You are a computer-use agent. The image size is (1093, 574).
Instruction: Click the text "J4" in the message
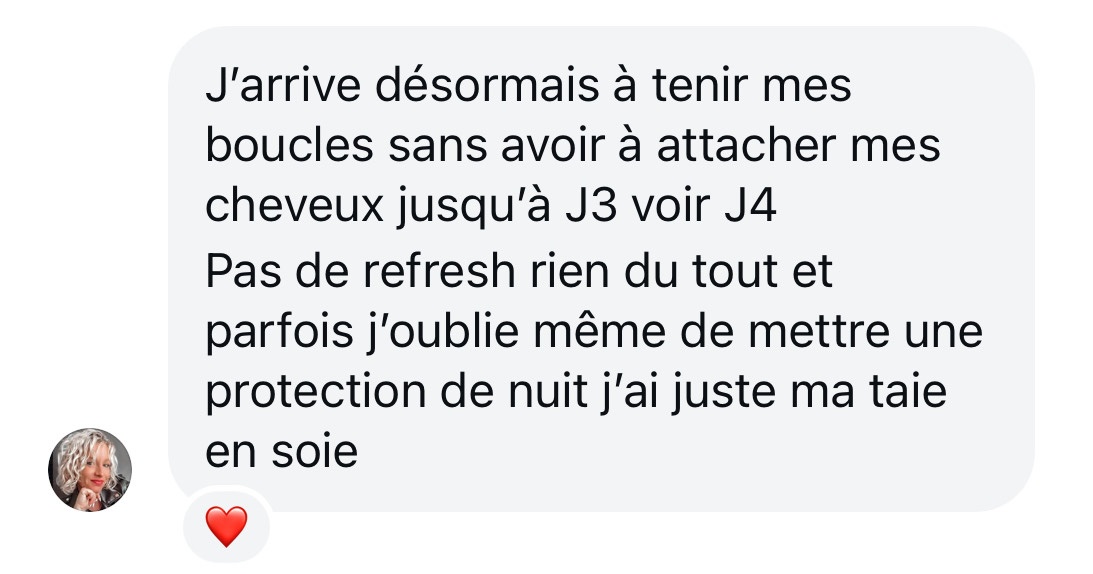coord(750,207)
